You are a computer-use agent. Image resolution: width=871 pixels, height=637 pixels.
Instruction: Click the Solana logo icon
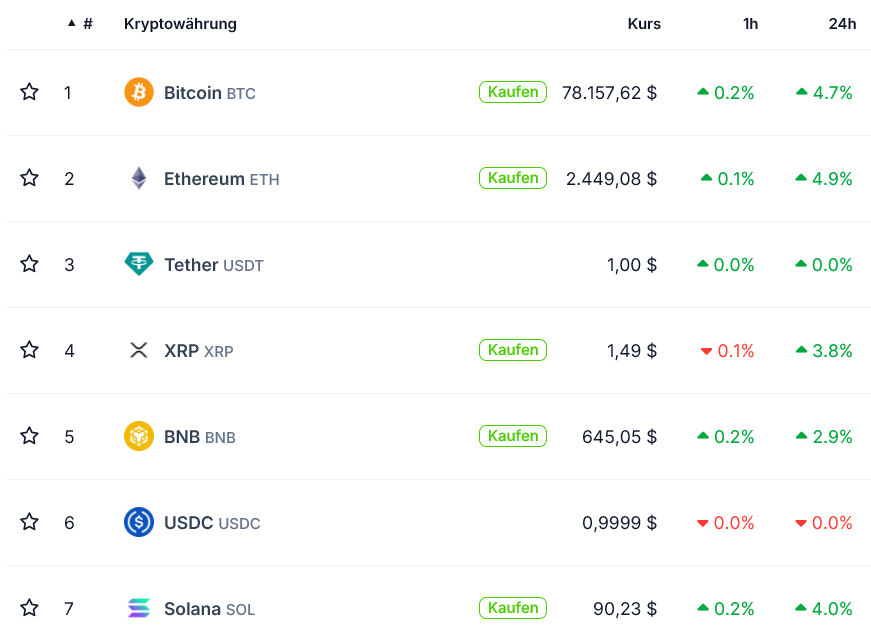[139, 608]
